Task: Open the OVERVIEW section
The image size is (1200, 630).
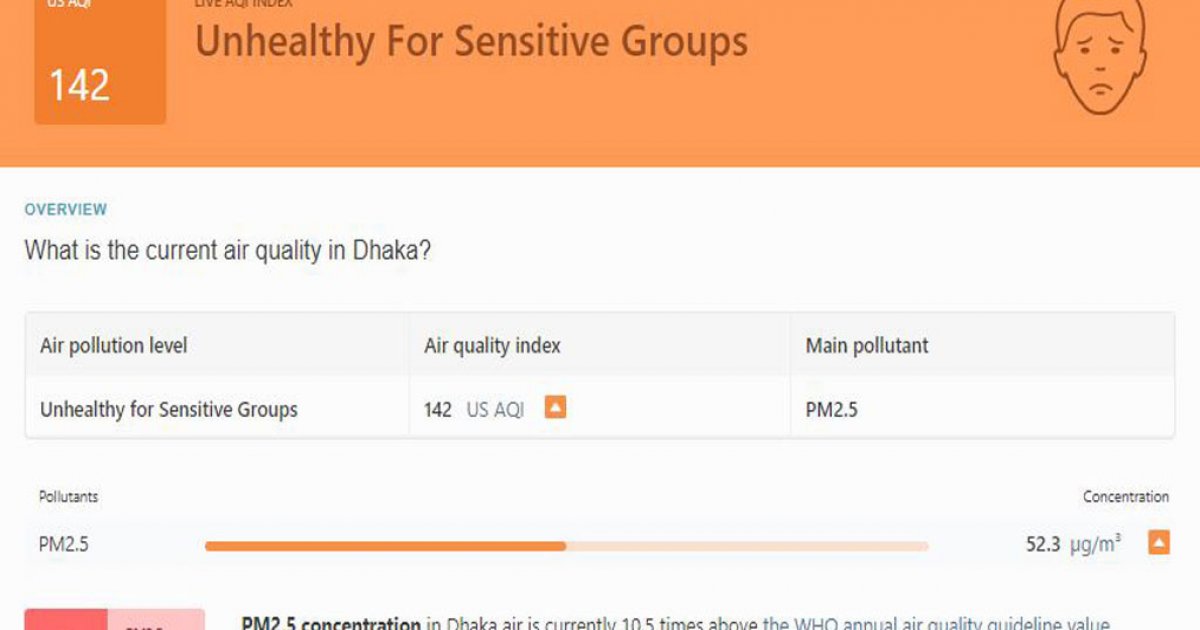Action: coord(65,210)
